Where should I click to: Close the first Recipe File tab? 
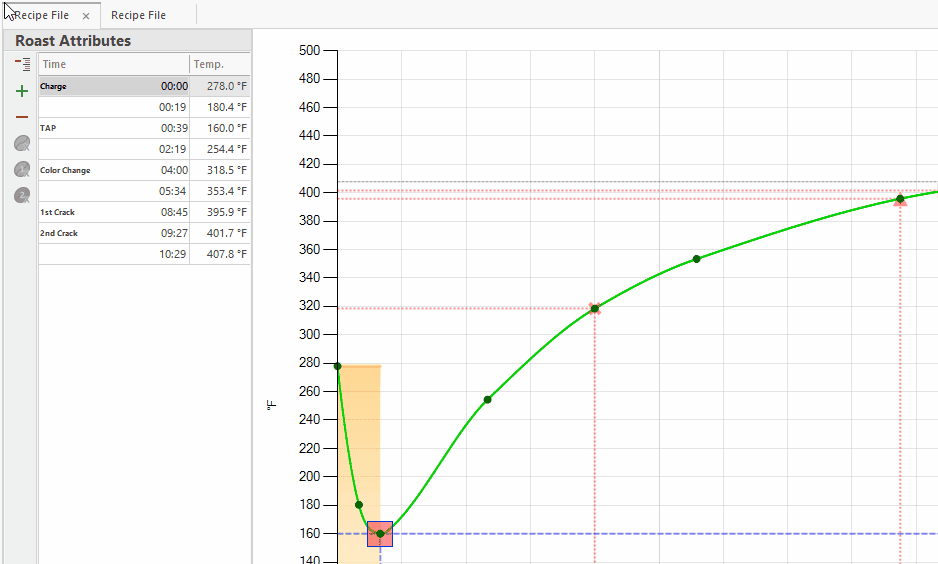[86, 16]
